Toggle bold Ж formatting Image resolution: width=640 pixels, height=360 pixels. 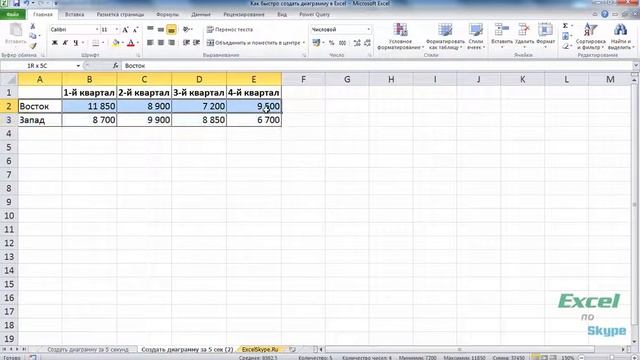click(x=55, y=43)
